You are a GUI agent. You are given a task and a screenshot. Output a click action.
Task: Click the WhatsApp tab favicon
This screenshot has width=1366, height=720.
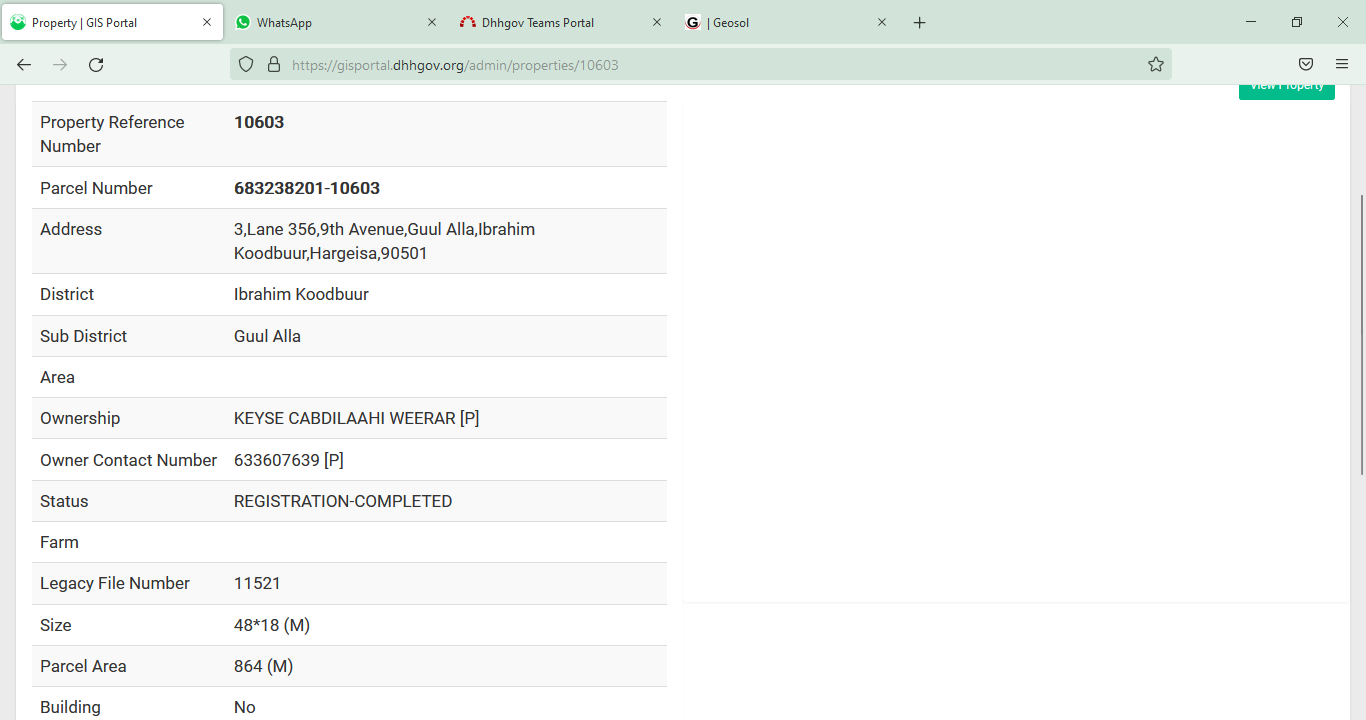(x=243, y=22)
